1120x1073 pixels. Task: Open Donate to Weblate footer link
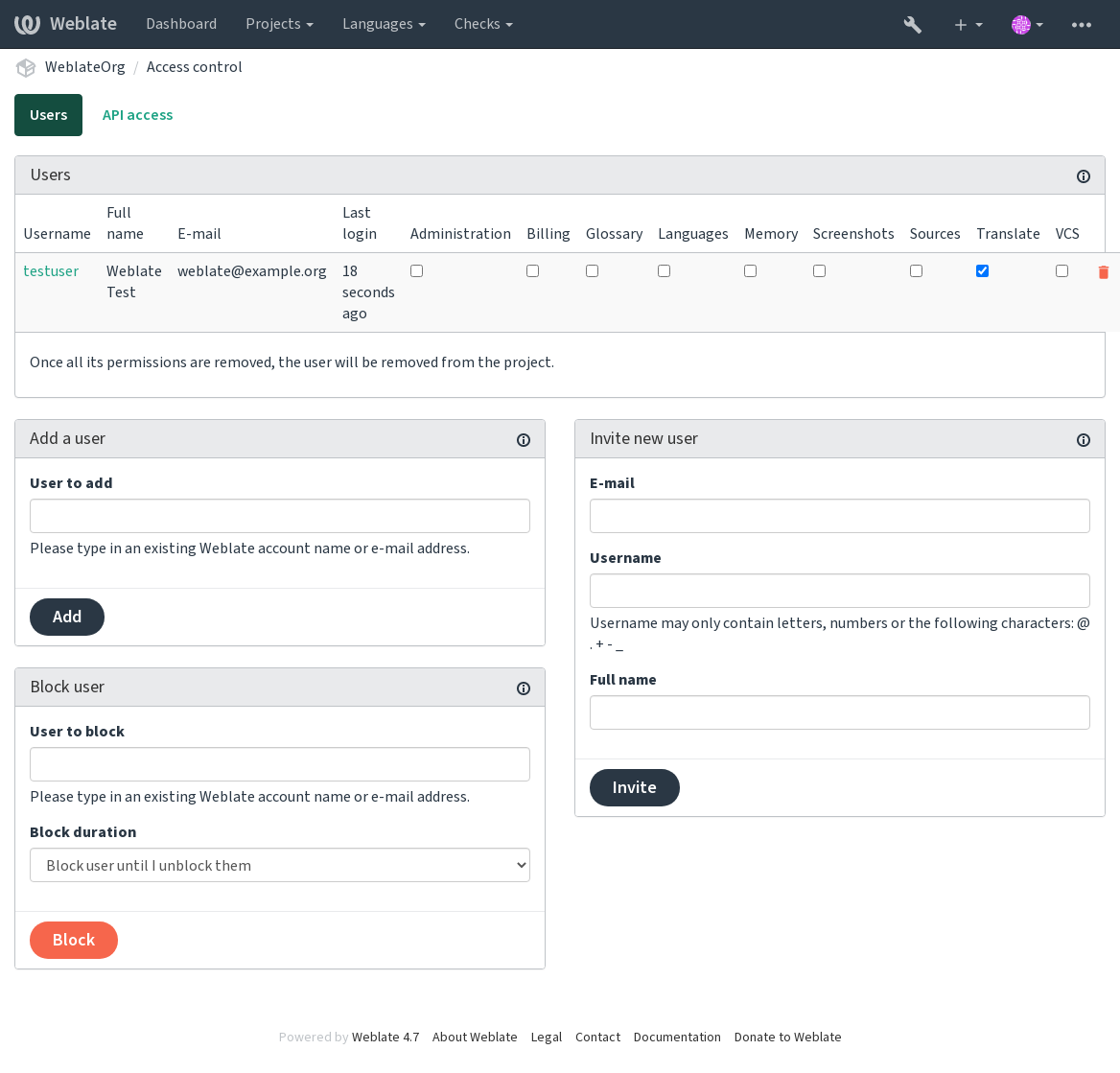click(788, 1038)
